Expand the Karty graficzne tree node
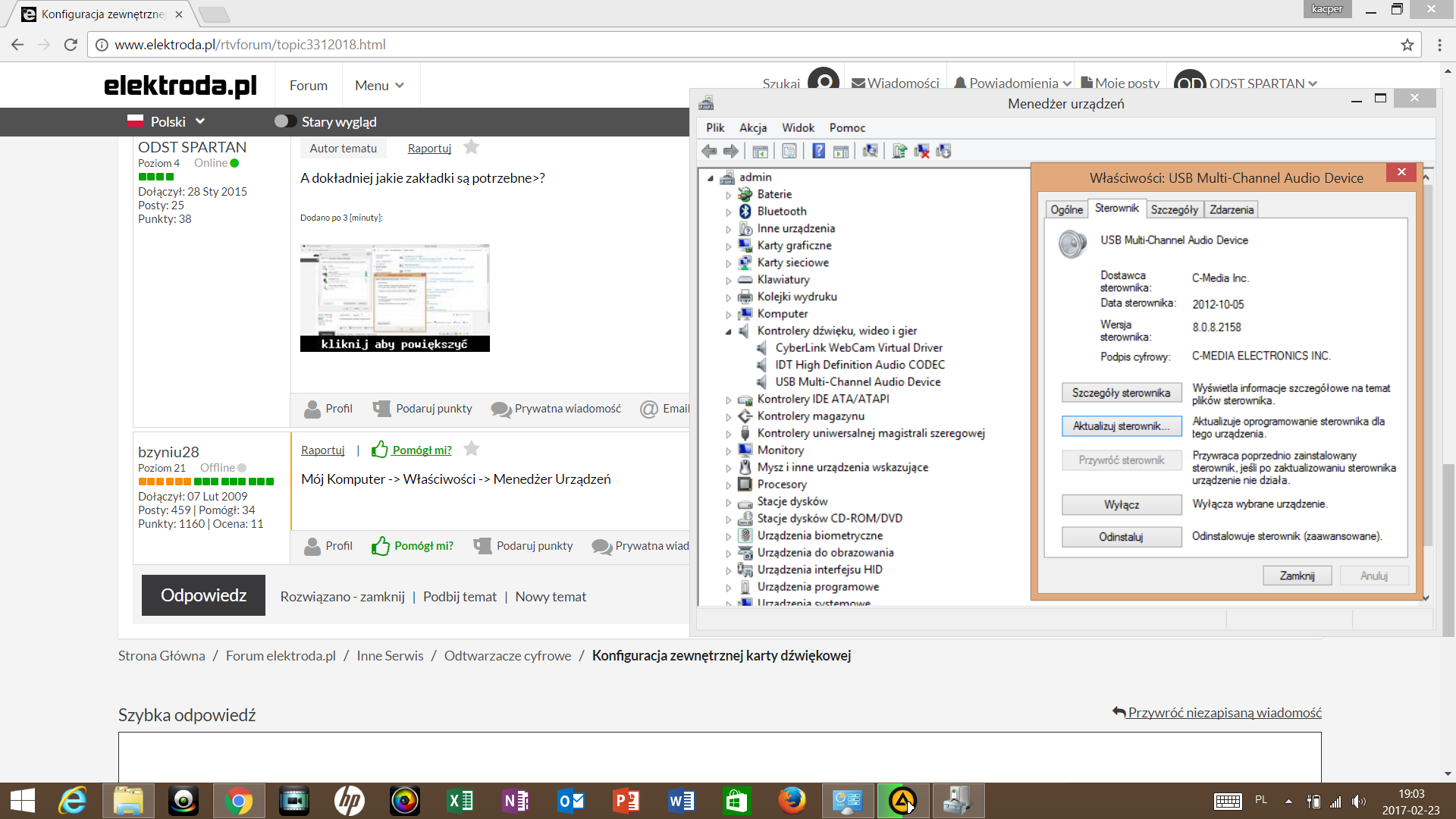This screenshot has width=1456, height=819. (x=729, y=246)
